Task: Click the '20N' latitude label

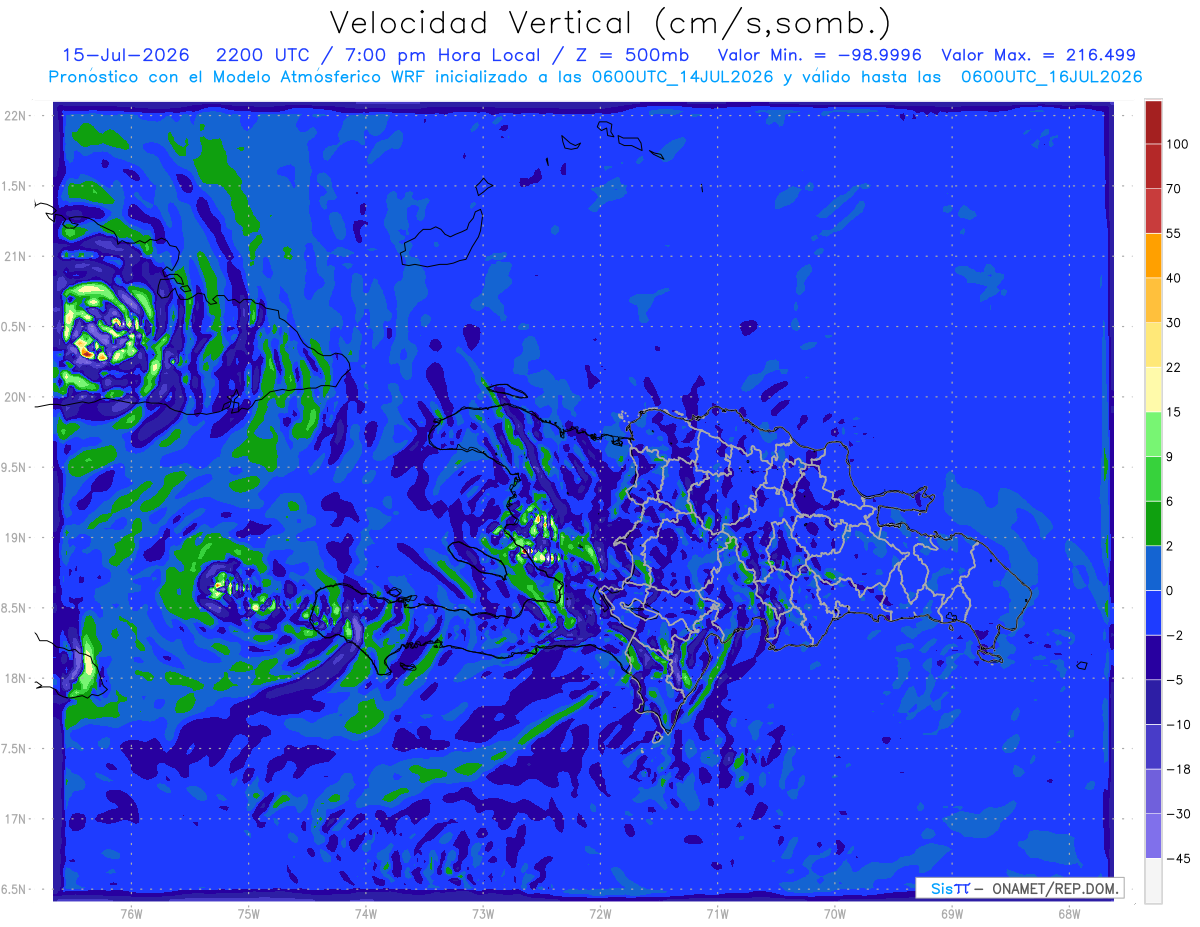Action: coord(16,397)
